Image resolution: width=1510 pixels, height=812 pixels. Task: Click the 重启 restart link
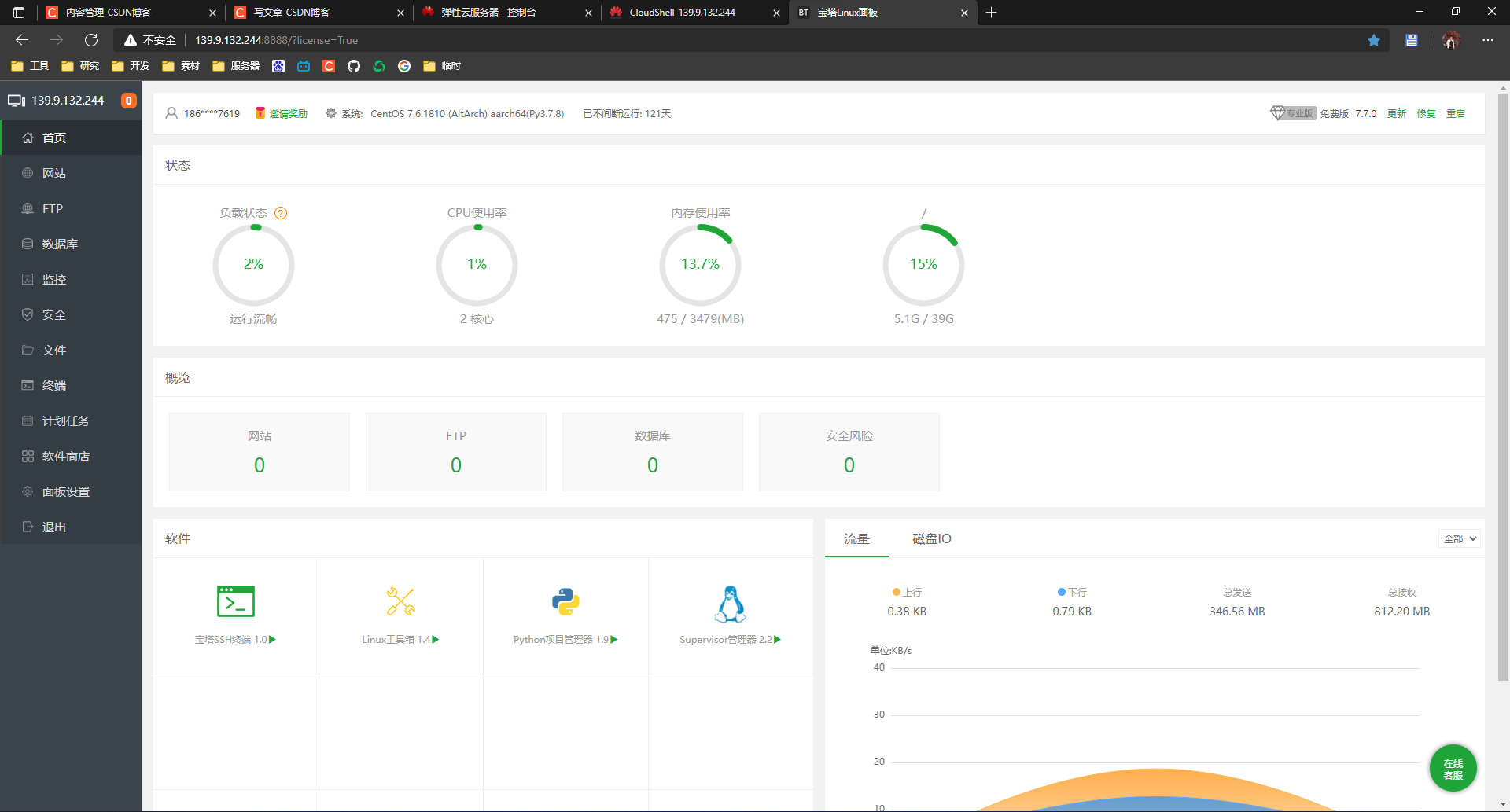1456,113
